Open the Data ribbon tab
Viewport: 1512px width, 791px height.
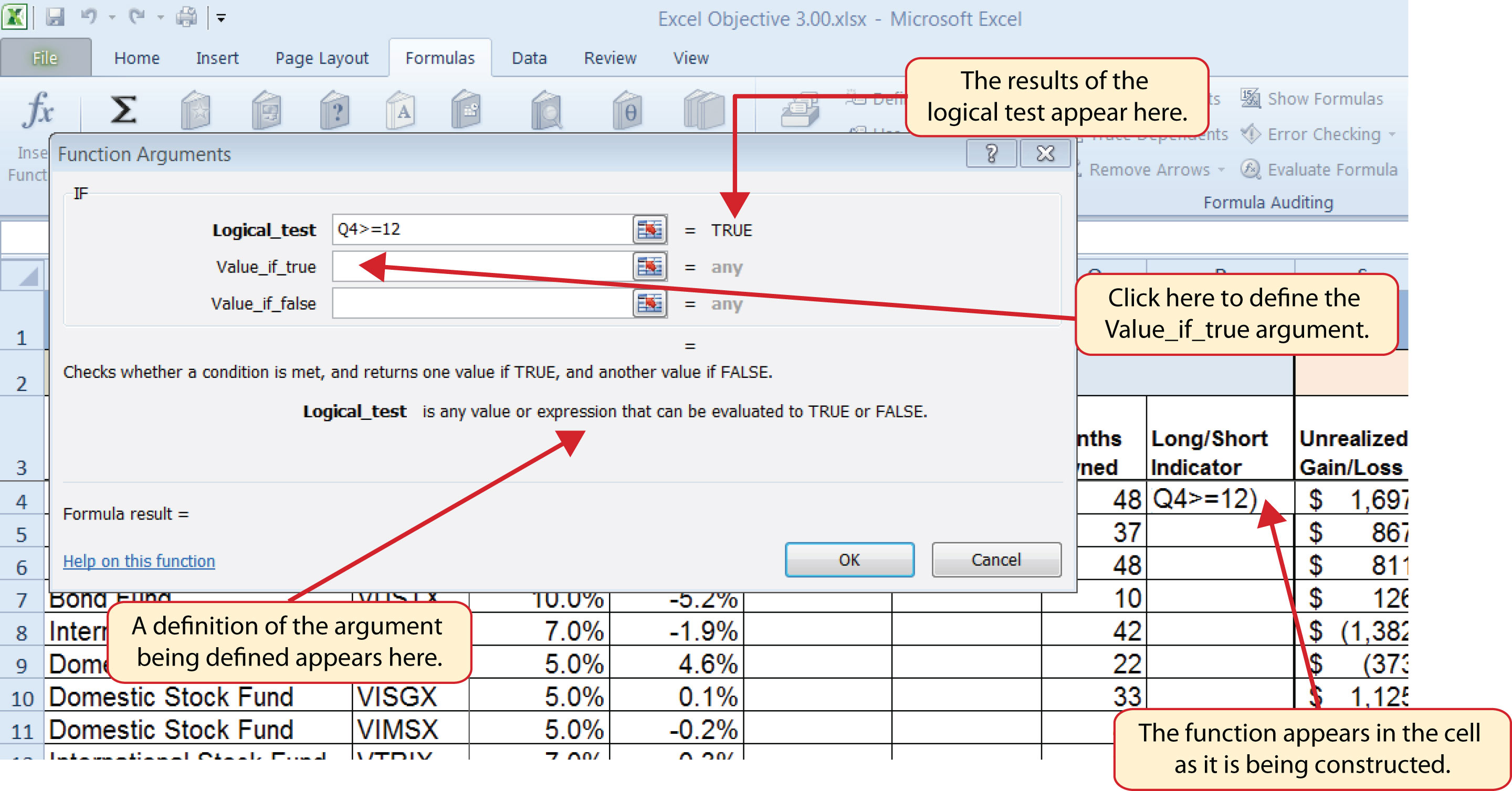529,58
